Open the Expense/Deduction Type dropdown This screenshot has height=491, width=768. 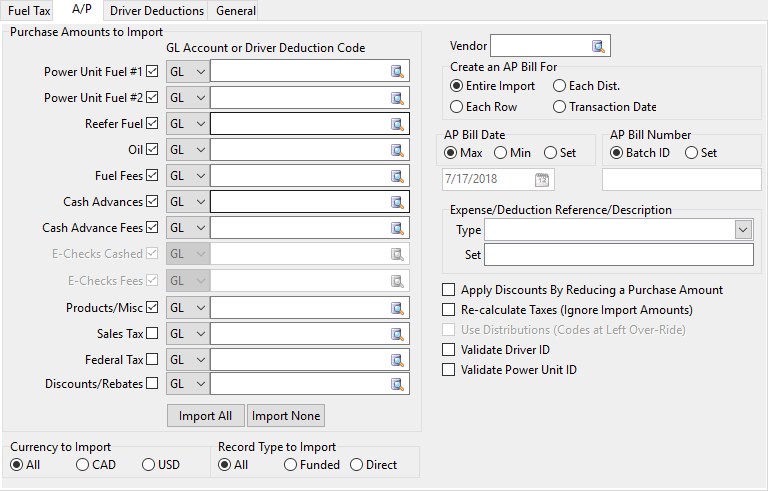[742, 230]
